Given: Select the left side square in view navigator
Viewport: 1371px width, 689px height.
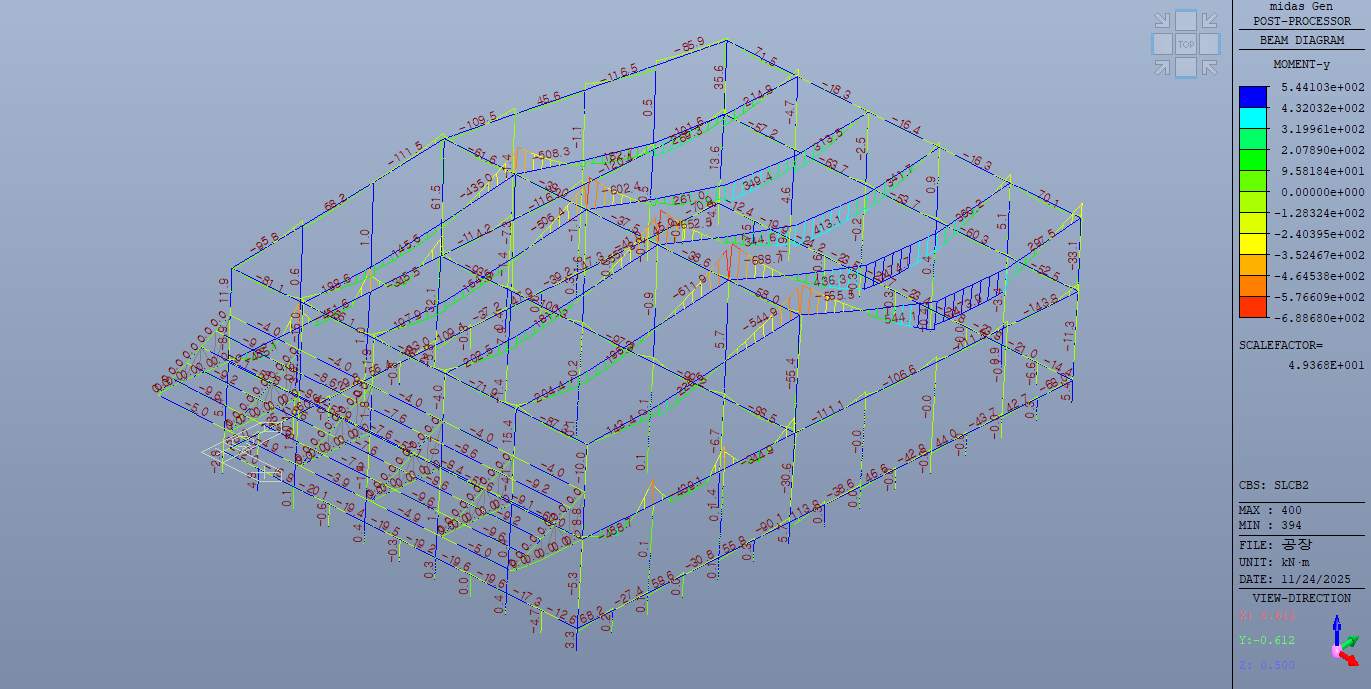Looking at the screenshot, I should click(x=1162, y=44).
